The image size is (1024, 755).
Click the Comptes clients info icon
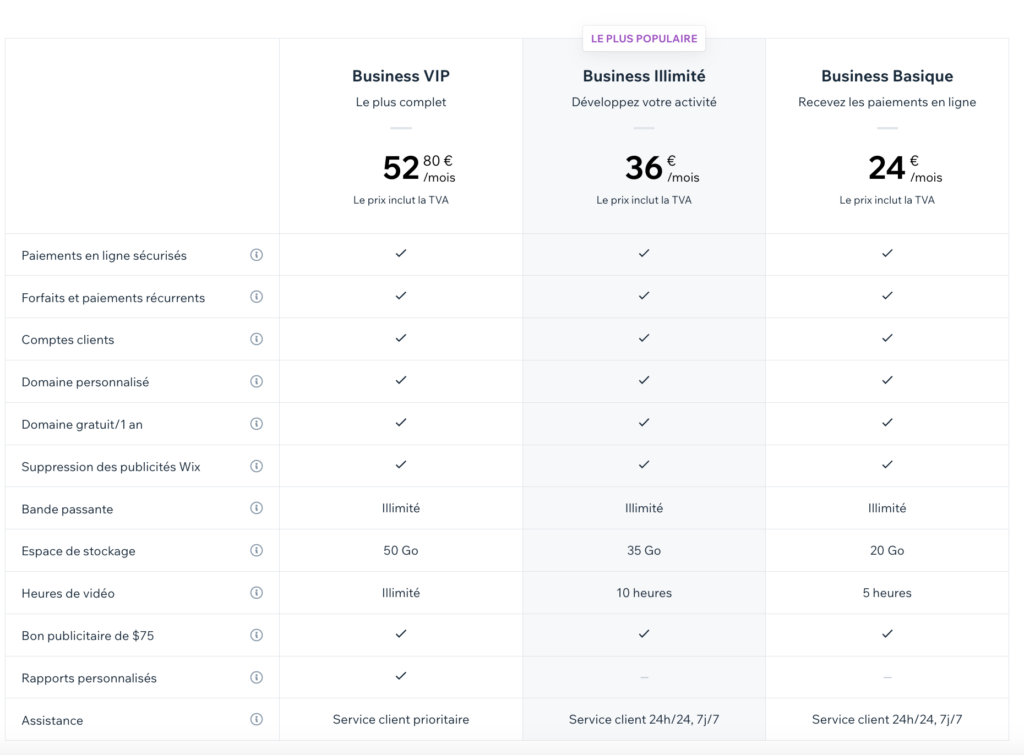click(x=256, y=339)
